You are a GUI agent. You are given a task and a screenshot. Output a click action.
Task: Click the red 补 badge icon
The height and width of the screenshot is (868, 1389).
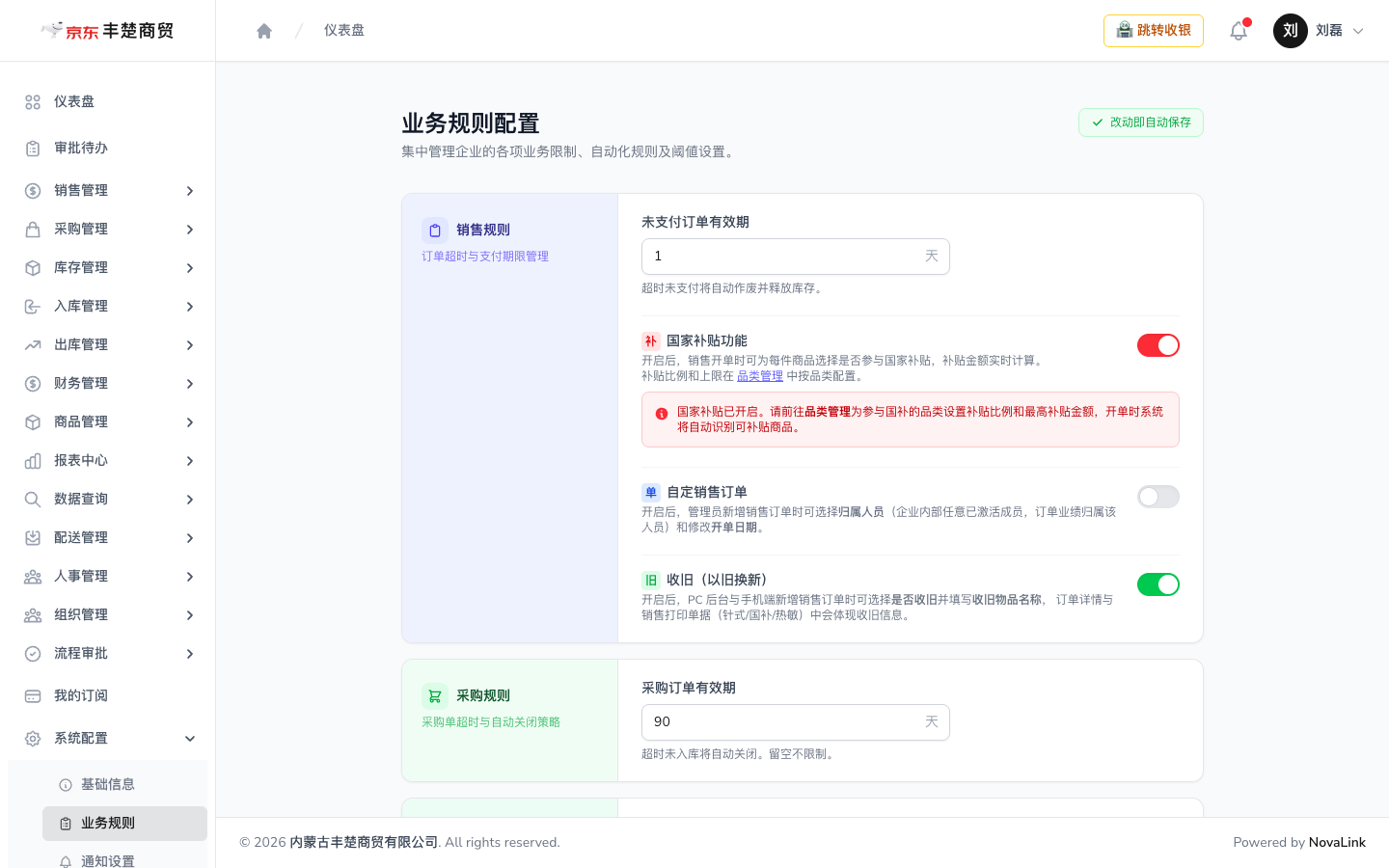pyautogui.click(x=651, y=341)
